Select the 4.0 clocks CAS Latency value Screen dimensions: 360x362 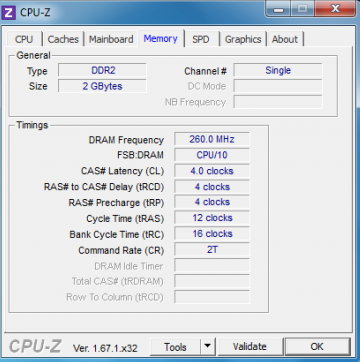[212, 171]
